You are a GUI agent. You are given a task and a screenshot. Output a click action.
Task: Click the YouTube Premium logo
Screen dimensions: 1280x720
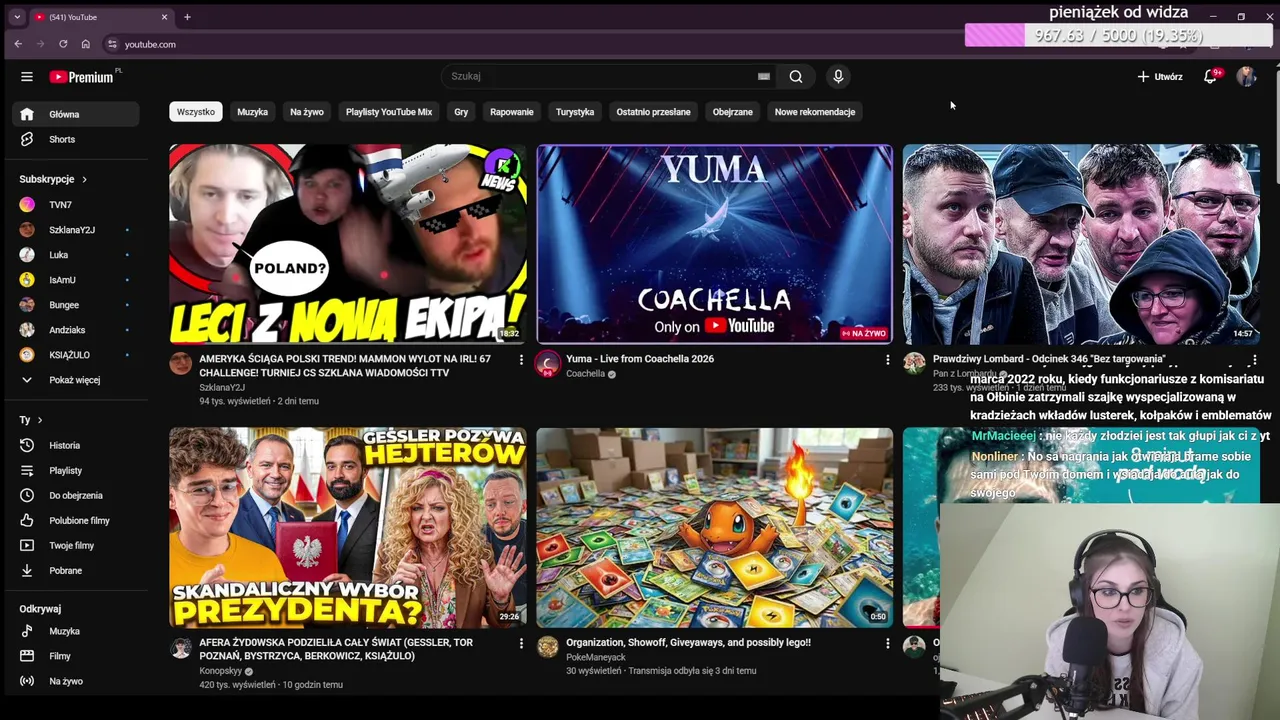point(84,77)
